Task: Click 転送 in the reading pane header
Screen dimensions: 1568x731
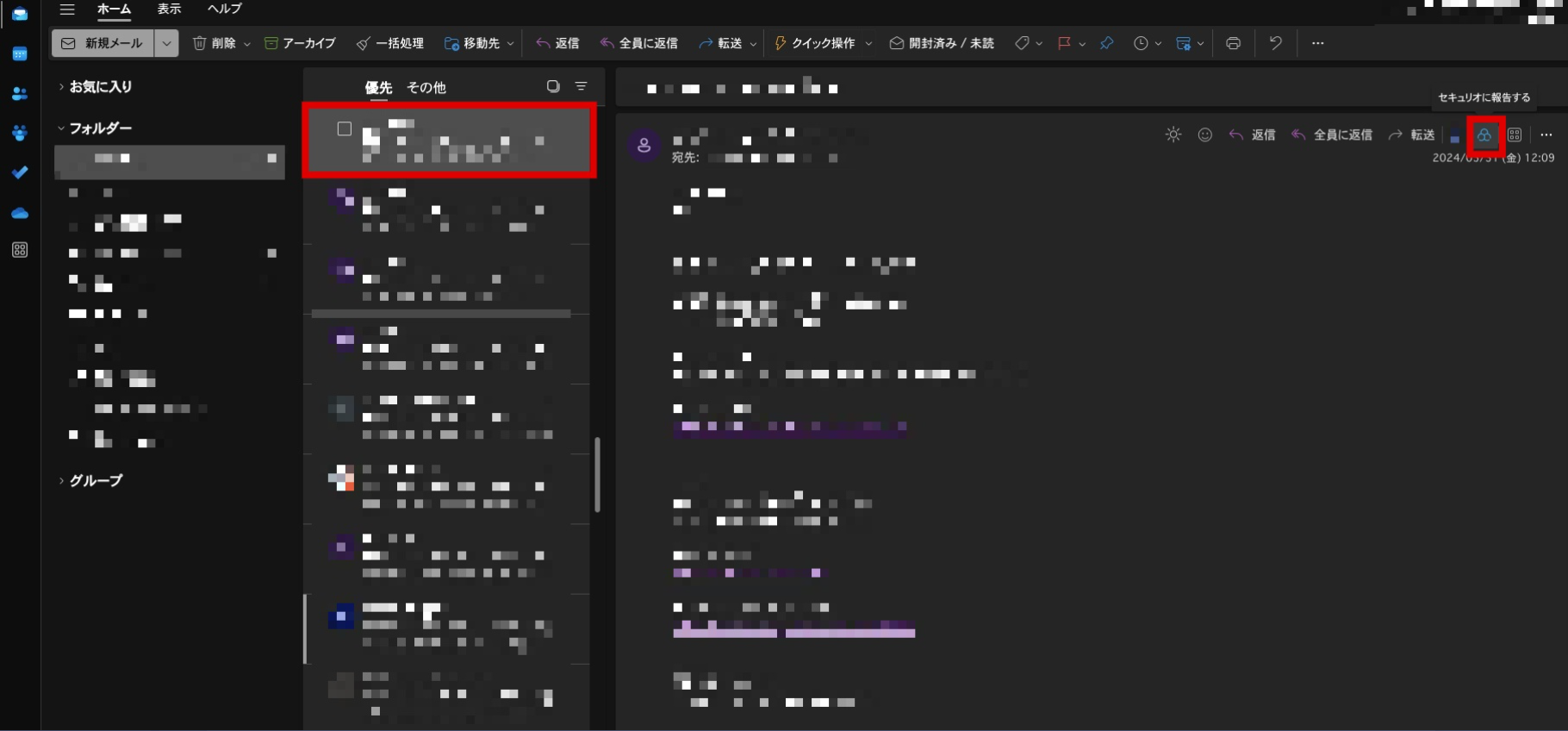Action: [x=1411, y=135]
